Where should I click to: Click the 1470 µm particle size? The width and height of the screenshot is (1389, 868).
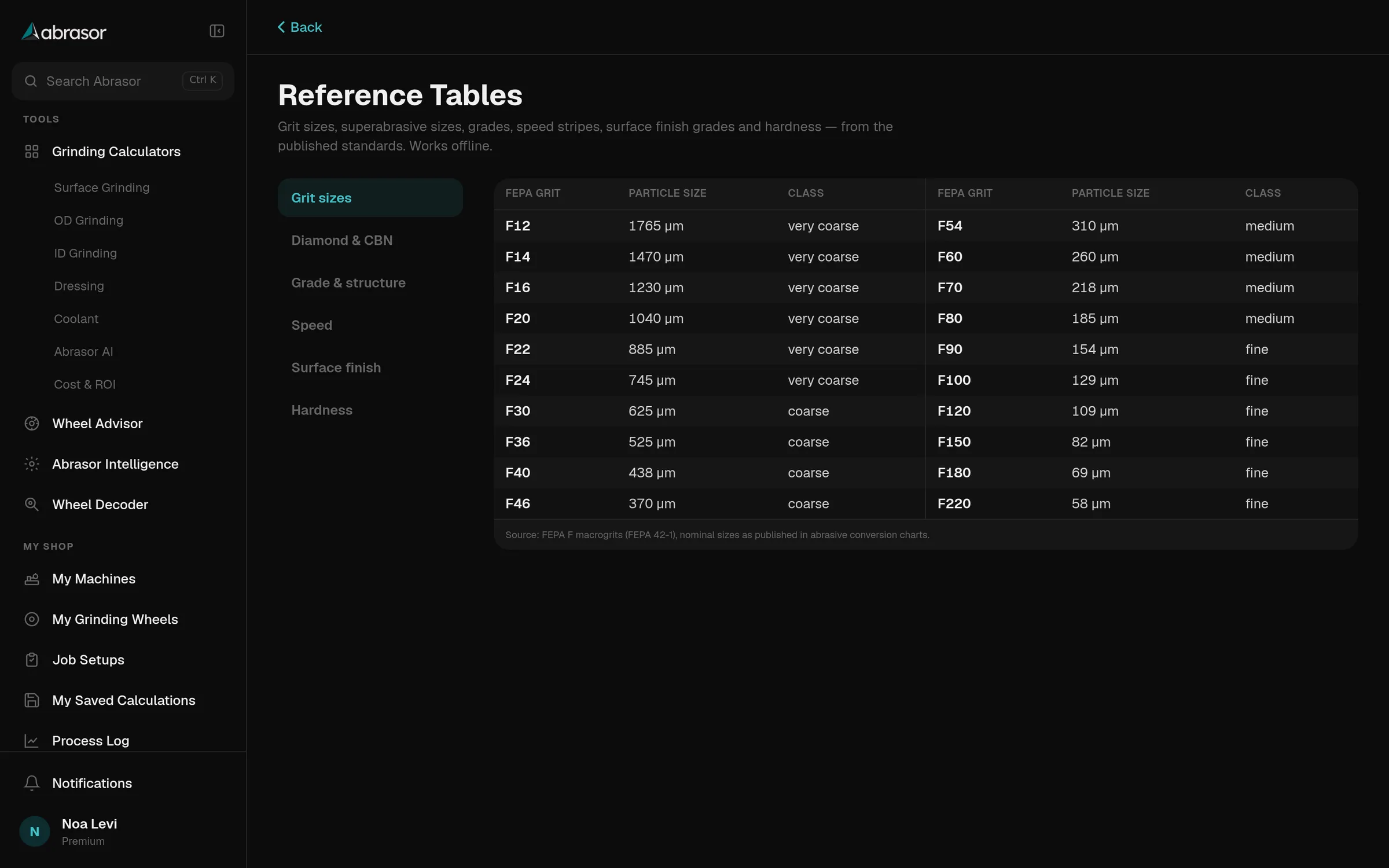pyautogui.click(x=656, y=257)
